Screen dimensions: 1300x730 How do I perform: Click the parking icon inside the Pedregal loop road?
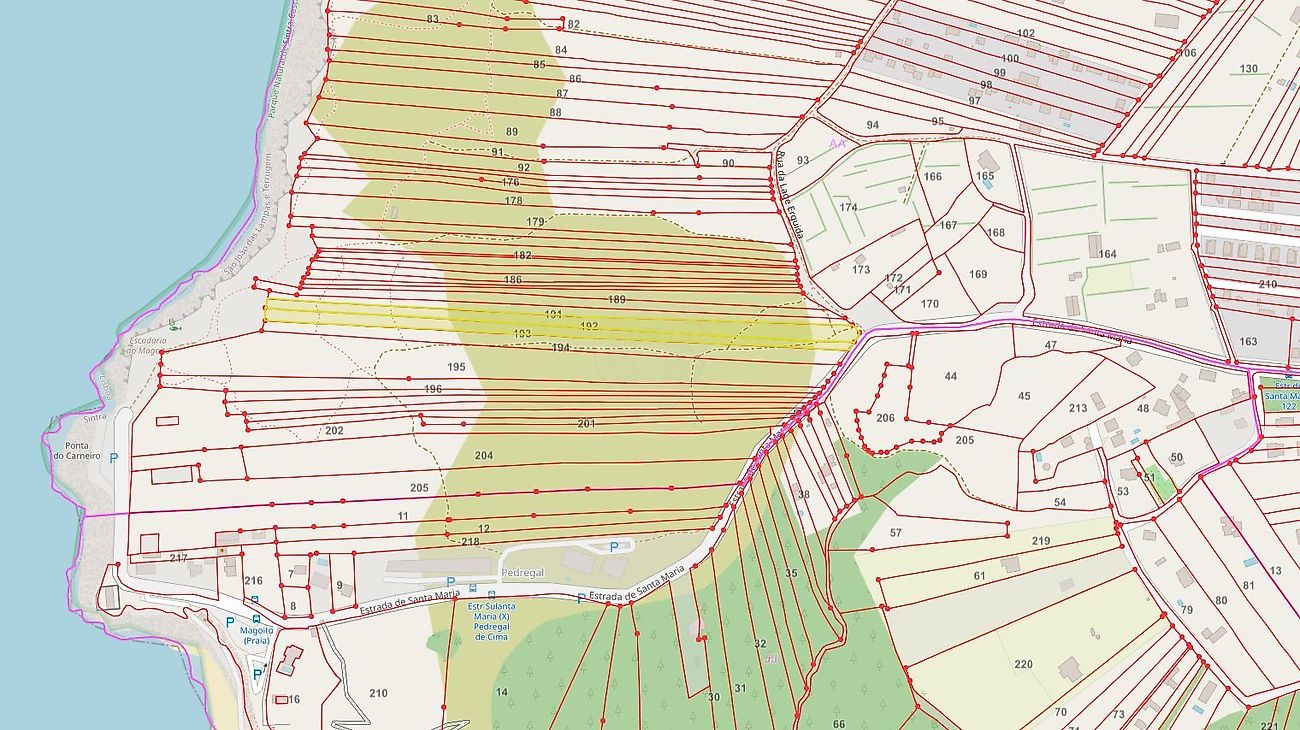(614, 547)
